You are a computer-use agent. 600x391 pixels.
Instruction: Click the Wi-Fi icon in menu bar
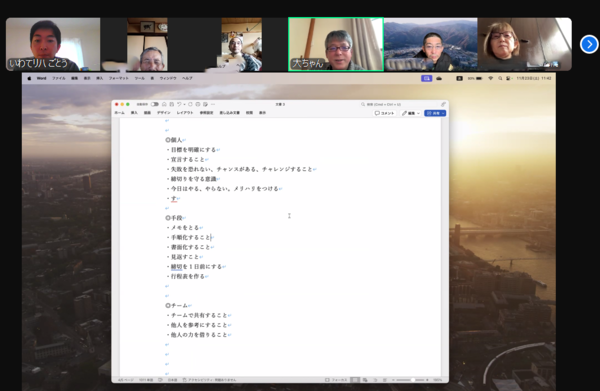click(491, 78)
